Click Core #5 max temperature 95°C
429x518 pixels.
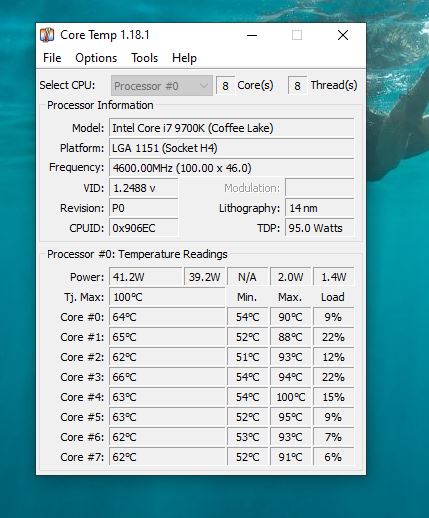pyautogui.click(x=290, y=417)
